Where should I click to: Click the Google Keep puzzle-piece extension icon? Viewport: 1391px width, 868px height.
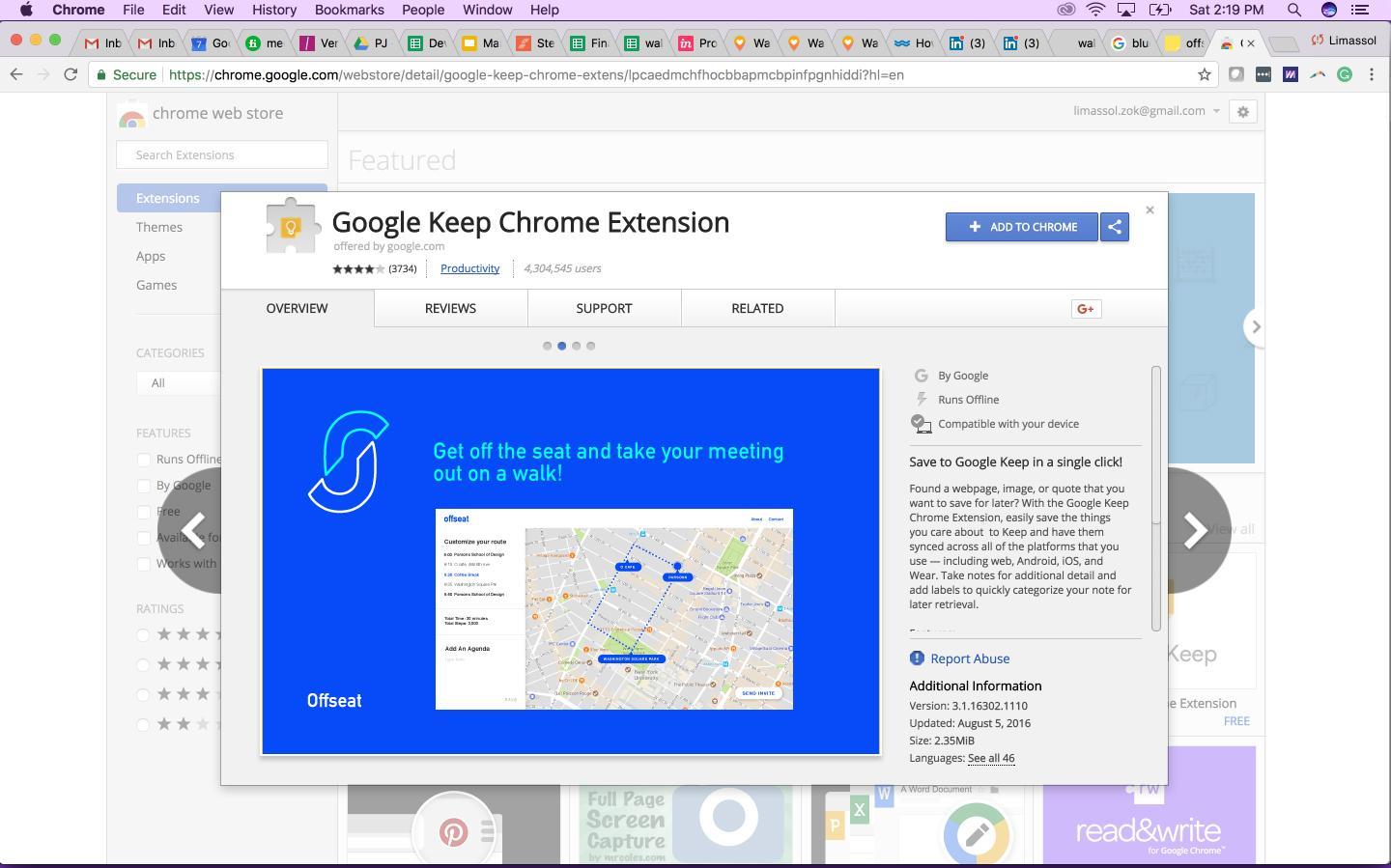point(293,225)
